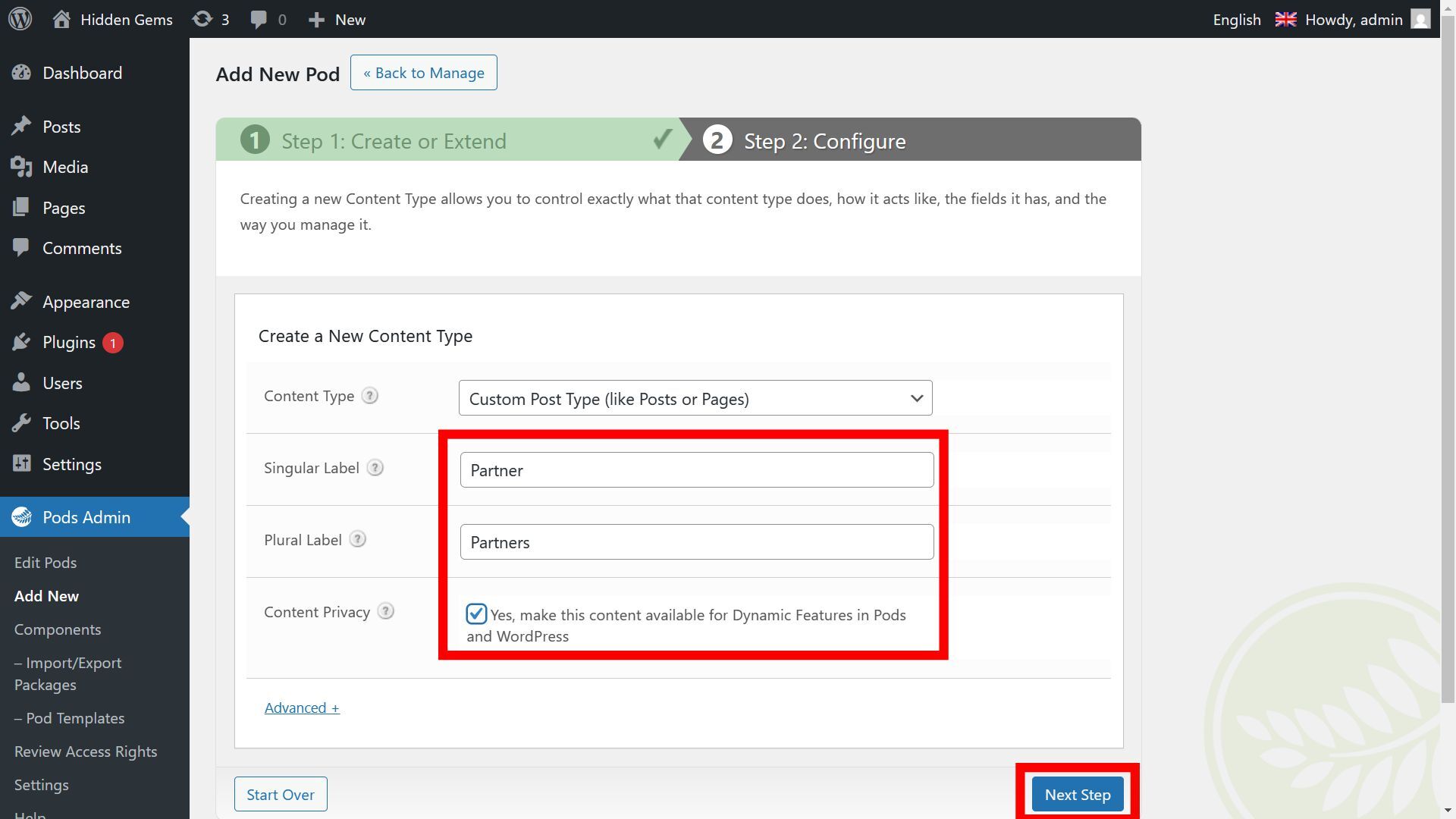Click the Hidden Gems home icon
Image resolution: width=1456 pixels, height=819 pixels.
click(61, 19)
